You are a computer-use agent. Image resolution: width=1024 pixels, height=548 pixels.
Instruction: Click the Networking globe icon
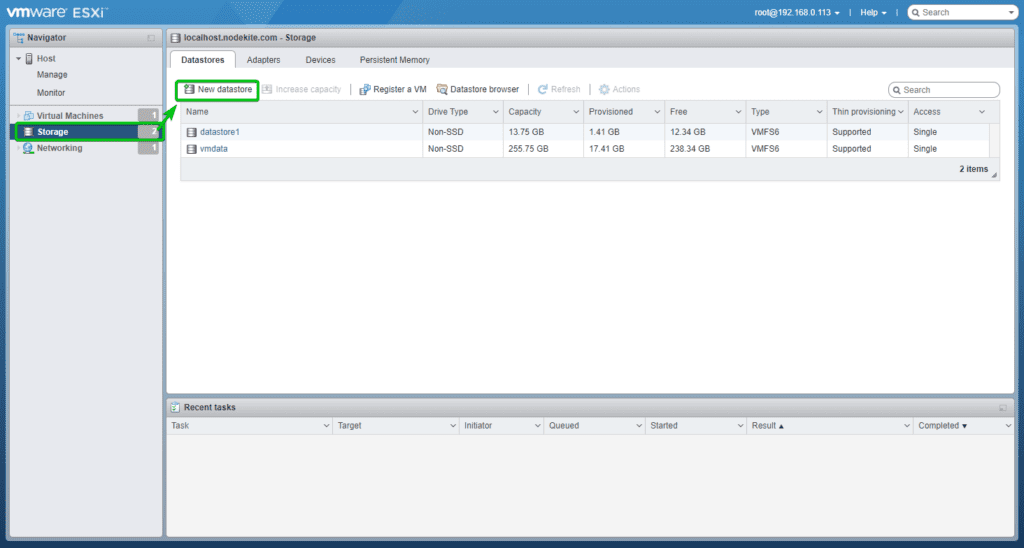28,148
